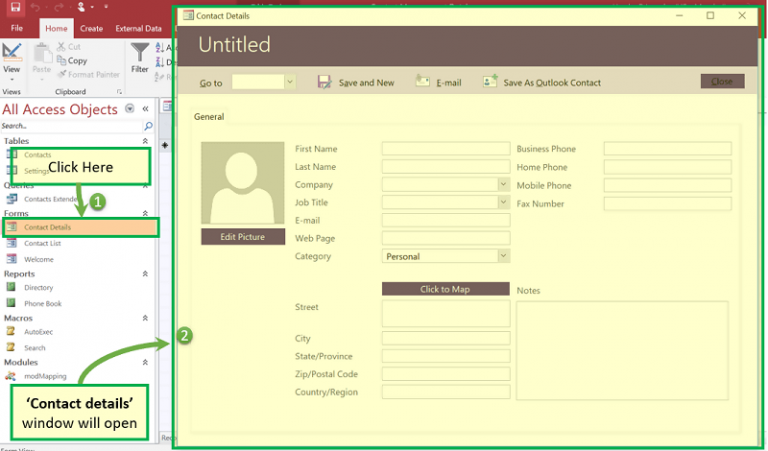This screenshot has width=768, height=451.
Task: Select the Phone Book report
Action: pyautogui.click(x=42, y=303)
